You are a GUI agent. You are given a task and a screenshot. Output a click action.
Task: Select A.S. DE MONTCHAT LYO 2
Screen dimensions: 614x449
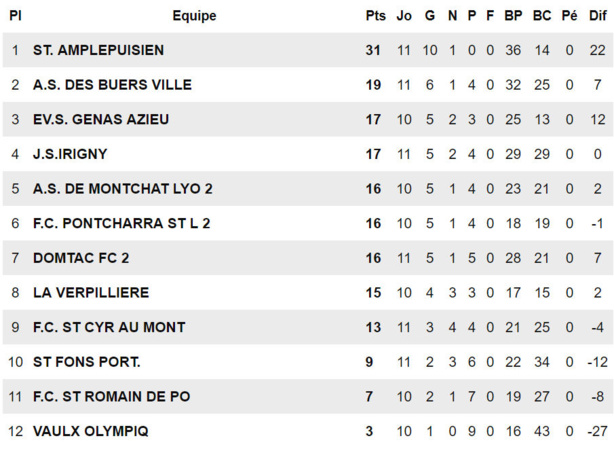coord(123,189)
